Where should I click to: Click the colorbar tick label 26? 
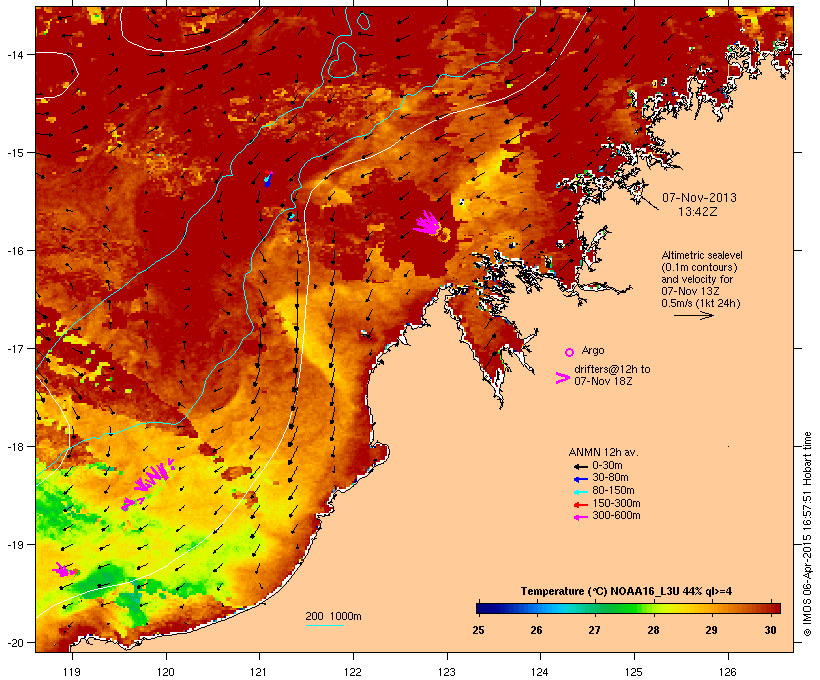[x=537, y=630]
